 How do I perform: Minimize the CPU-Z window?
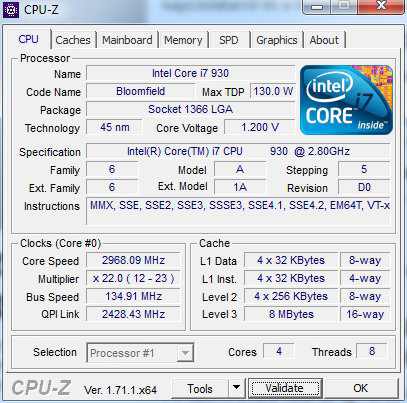click(x=317, y=6)
